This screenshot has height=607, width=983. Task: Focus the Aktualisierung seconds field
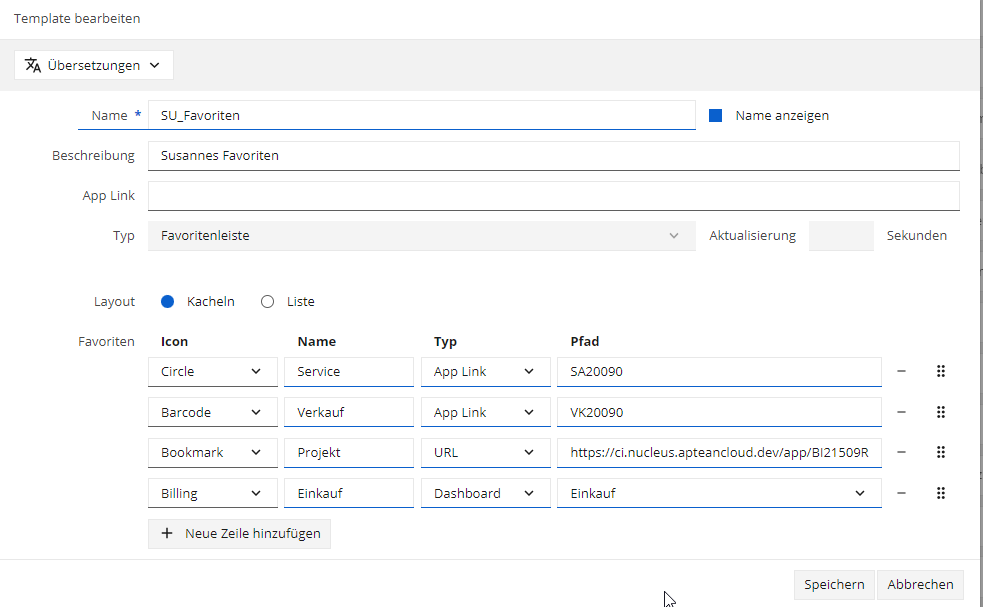click(x=841, y=236)
